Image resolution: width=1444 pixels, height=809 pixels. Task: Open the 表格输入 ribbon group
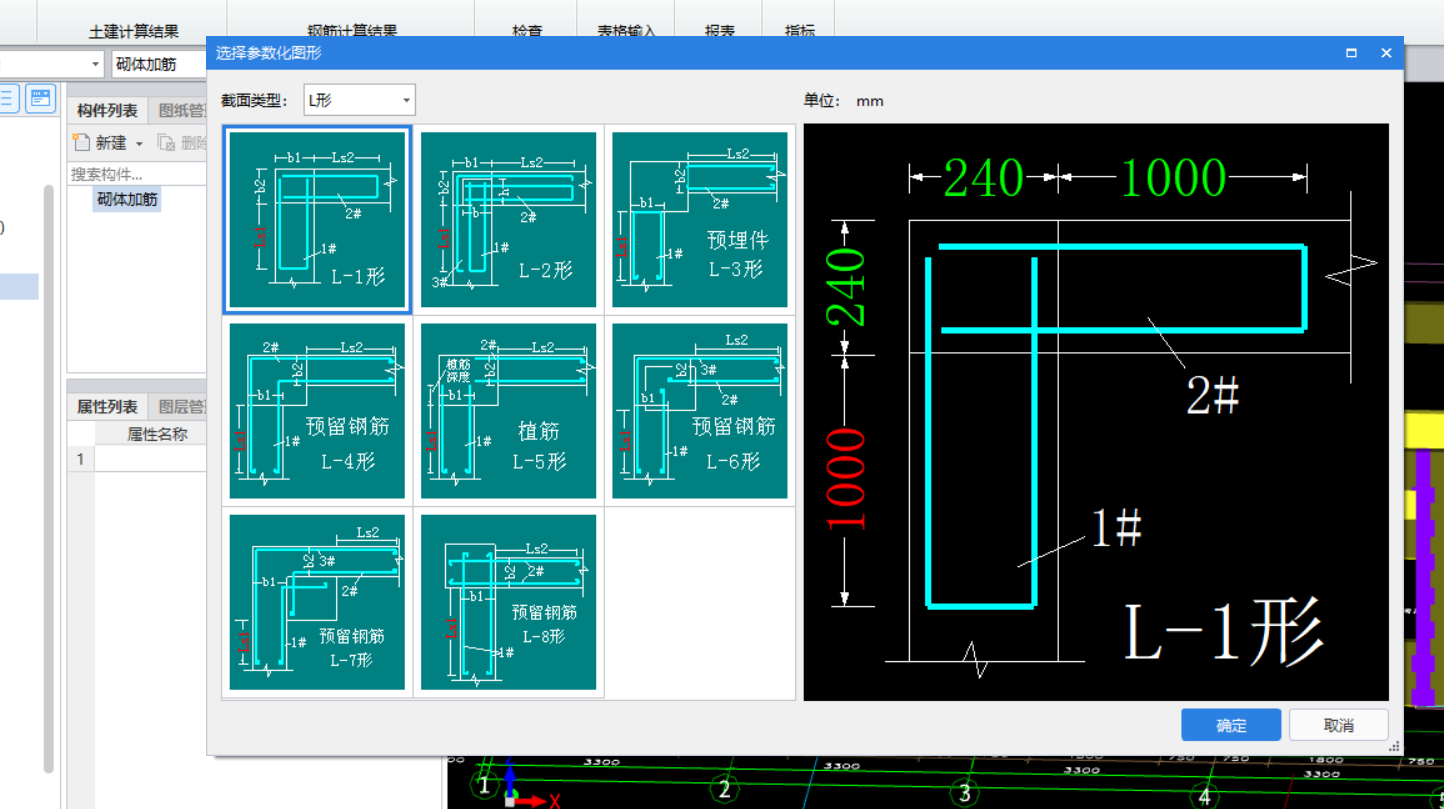coord(627,32)
